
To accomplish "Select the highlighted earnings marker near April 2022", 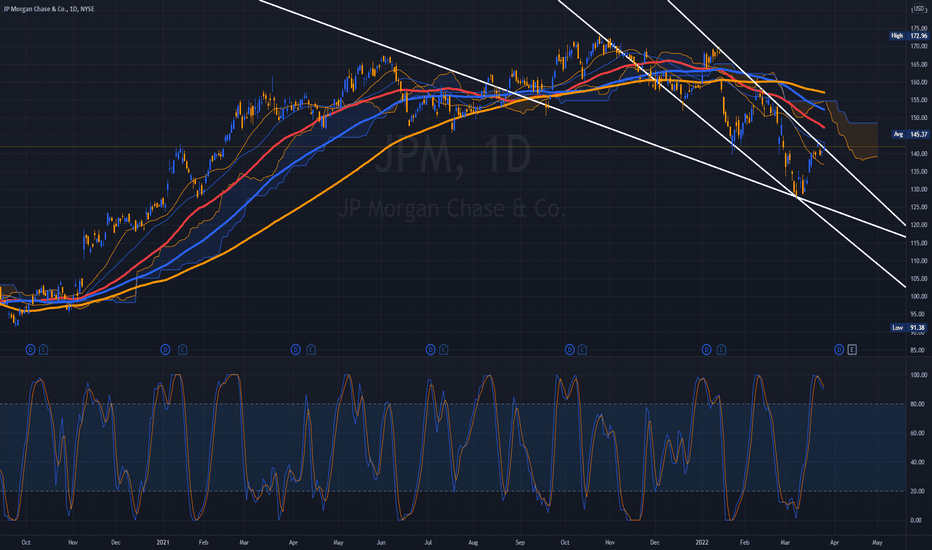I will click(852, 350).
